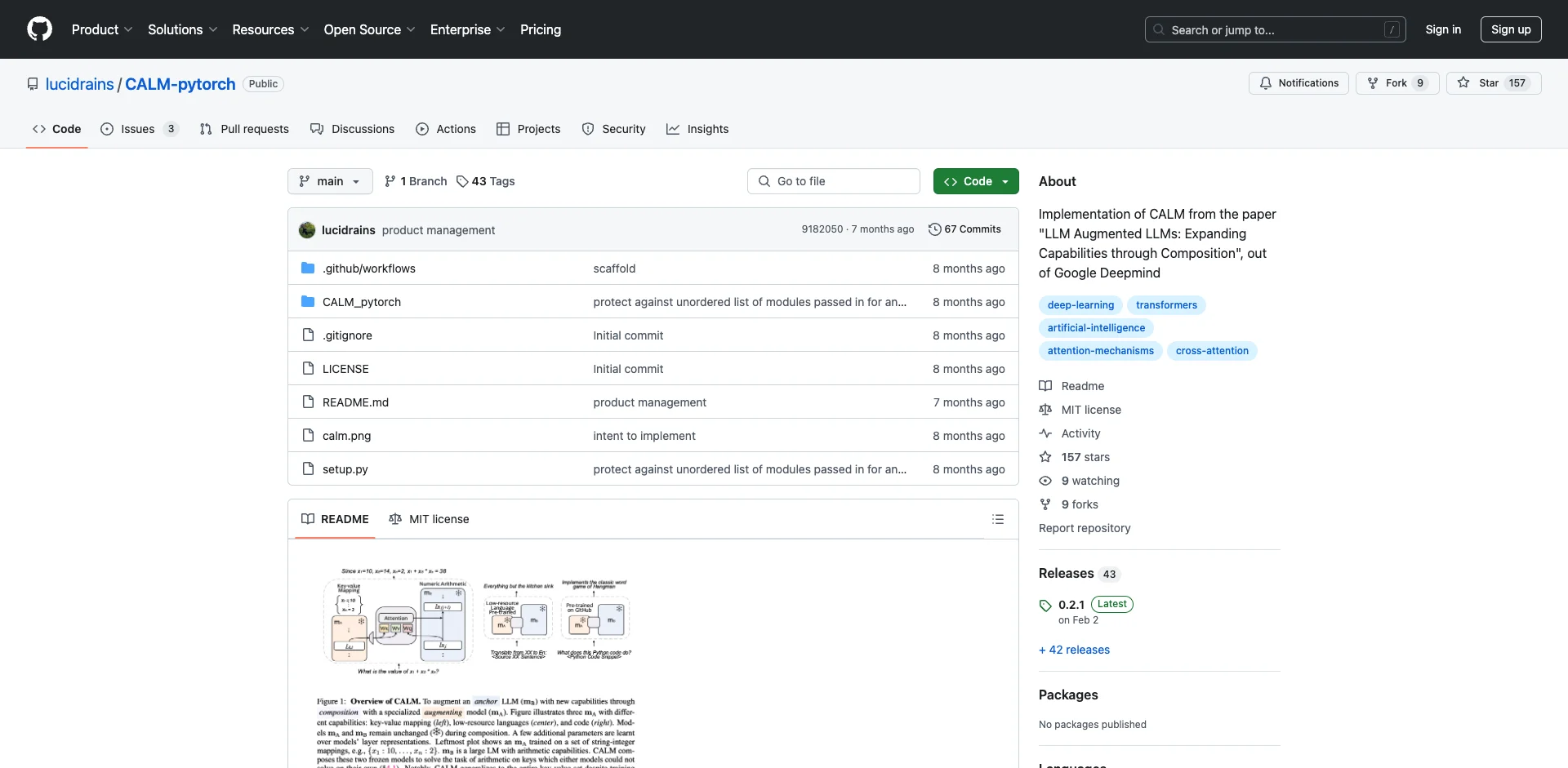This screenshot has width=1568, height=768.
Task: Switch to the MIT license tab
Action: click(430, 519)
